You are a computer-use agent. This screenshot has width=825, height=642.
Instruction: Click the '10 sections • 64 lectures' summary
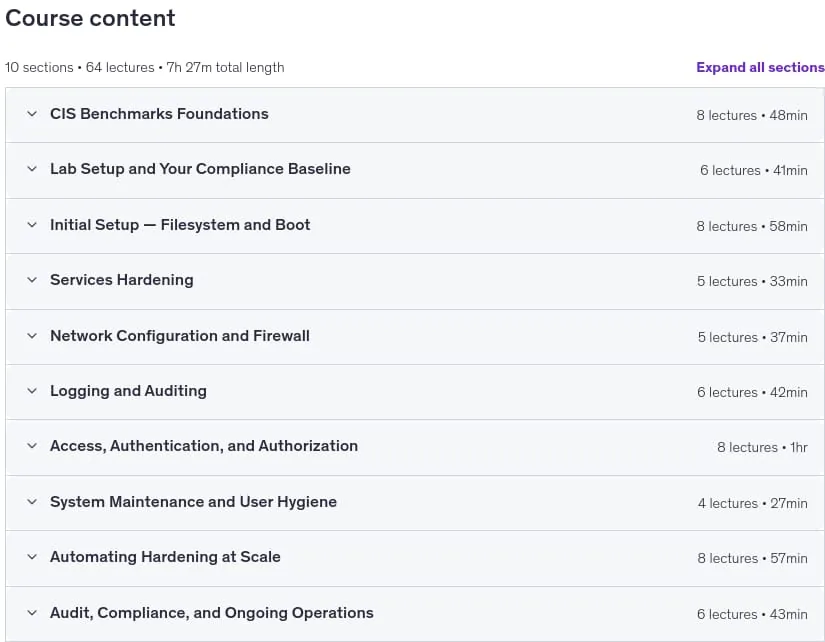79,67
